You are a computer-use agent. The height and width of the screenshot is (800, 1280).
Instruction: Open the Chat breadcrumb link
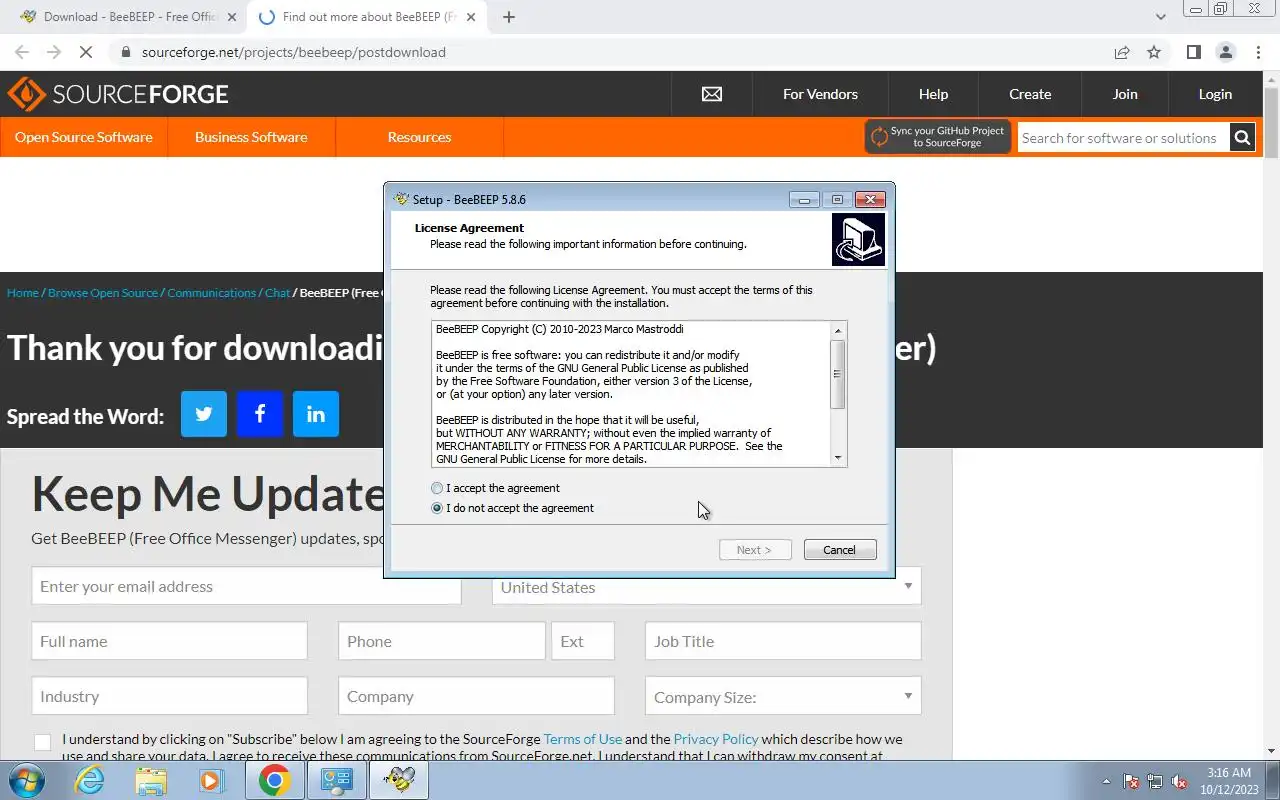coord(277,293)
